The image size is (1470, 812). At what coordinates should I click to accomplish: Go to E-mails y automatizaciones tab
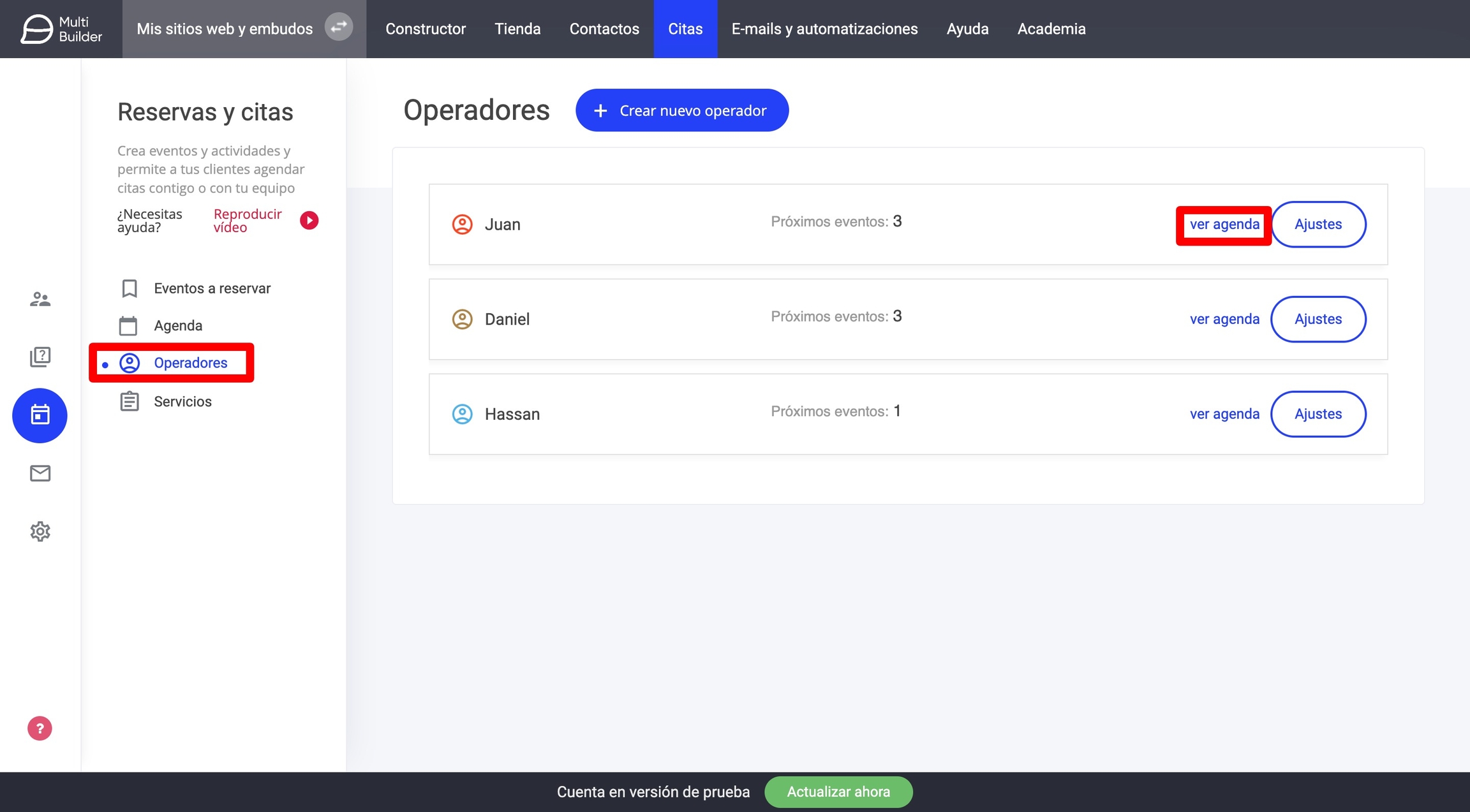pyautogui.click(x=824, y=29)
